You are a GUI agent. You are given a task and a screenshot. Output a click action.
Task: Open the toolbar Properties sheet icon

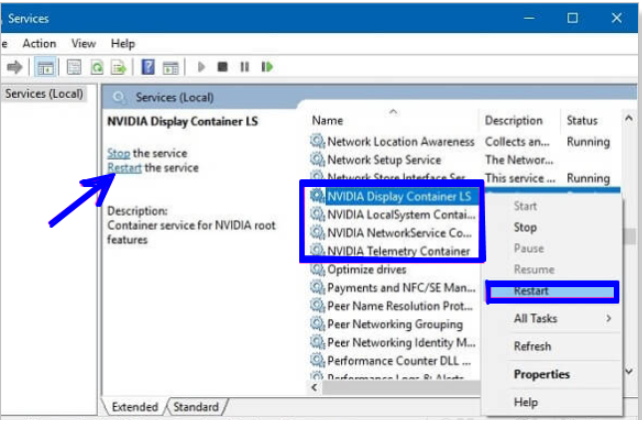tap(74, 67)
